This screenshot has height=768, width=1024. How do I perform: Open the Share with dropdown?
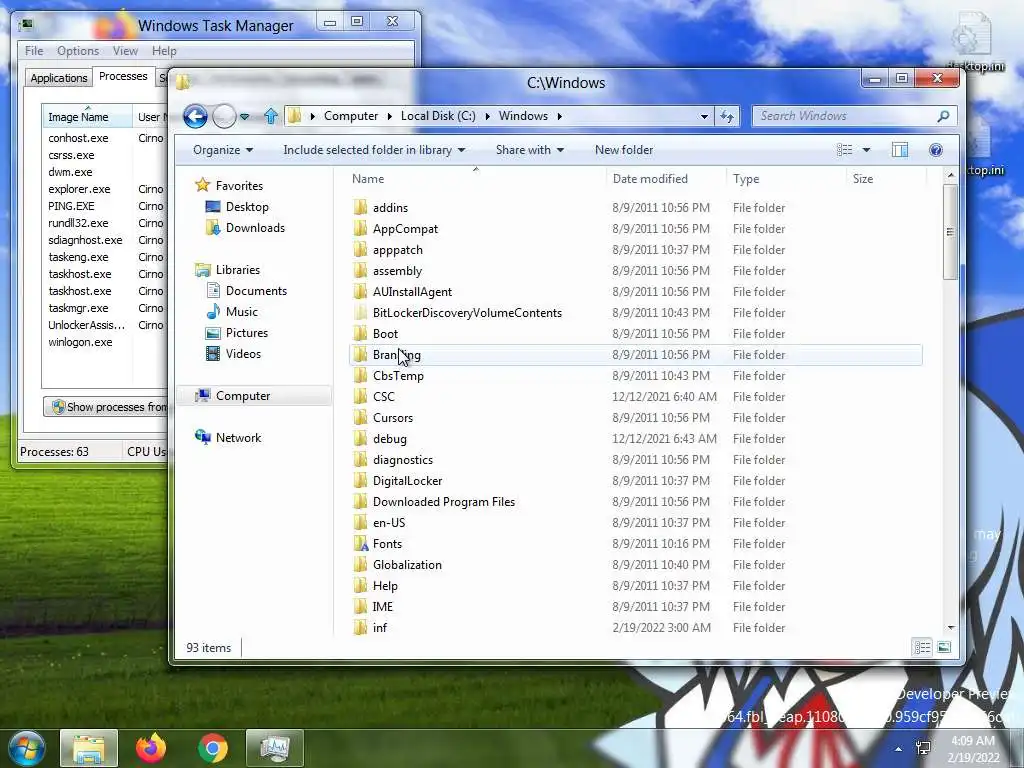point(530,150)
